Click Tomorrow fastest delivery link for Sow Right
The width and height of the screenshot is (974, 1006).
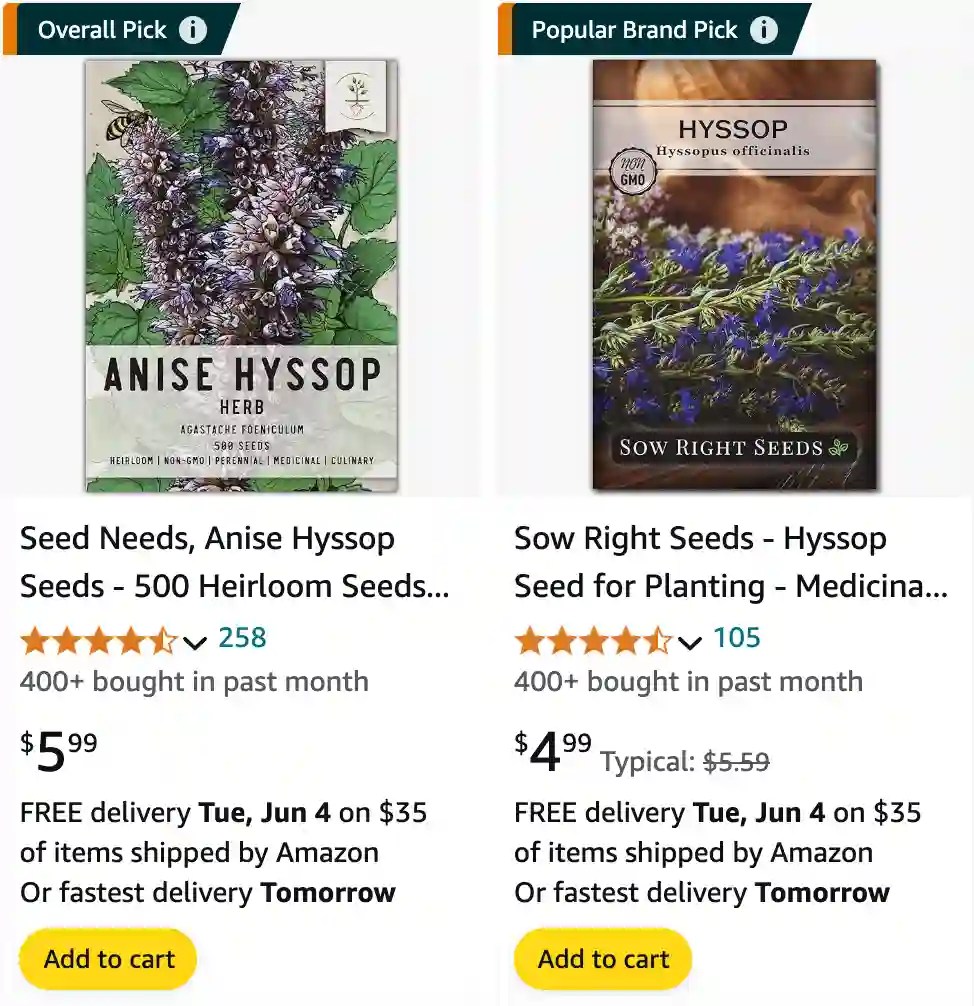(x=822, y=892)
